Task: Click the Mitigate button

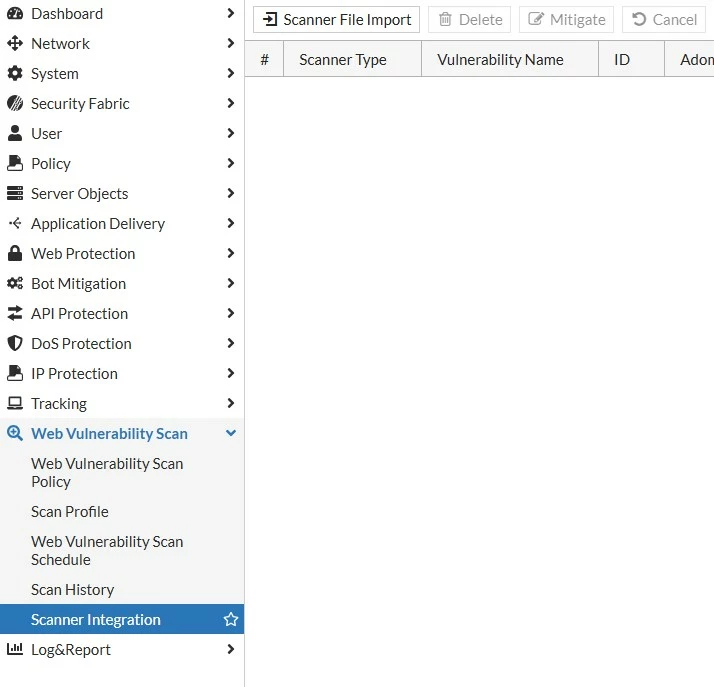Action: point(566,20)
